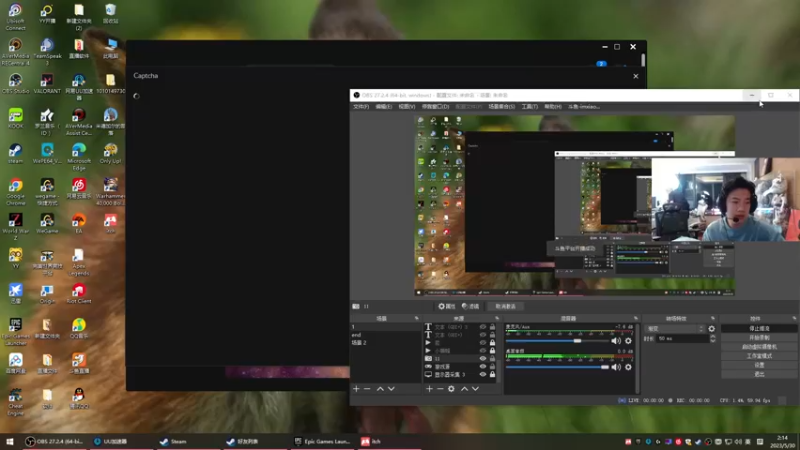
Task: Open the Docks menu in OBS
Action: (x=436, y=107)
